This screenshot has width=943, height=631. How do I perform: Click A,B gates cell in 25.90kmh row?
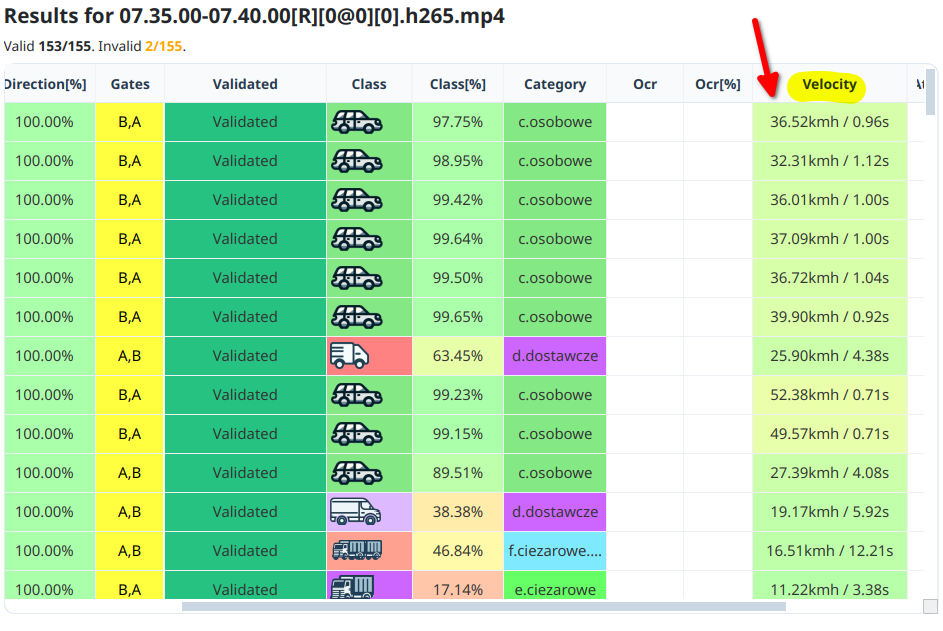[130, 356]
